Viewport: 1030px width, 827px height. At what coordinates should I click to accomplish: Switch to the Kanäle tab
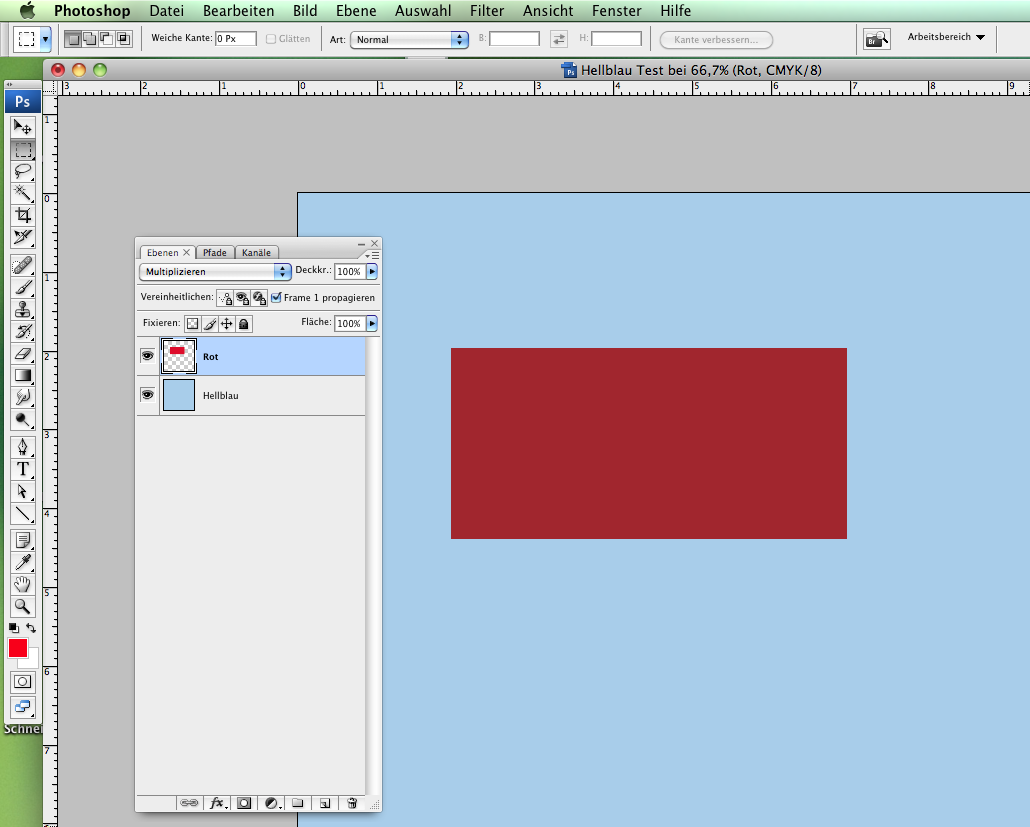pyautogui.click(x=256, y=253)
